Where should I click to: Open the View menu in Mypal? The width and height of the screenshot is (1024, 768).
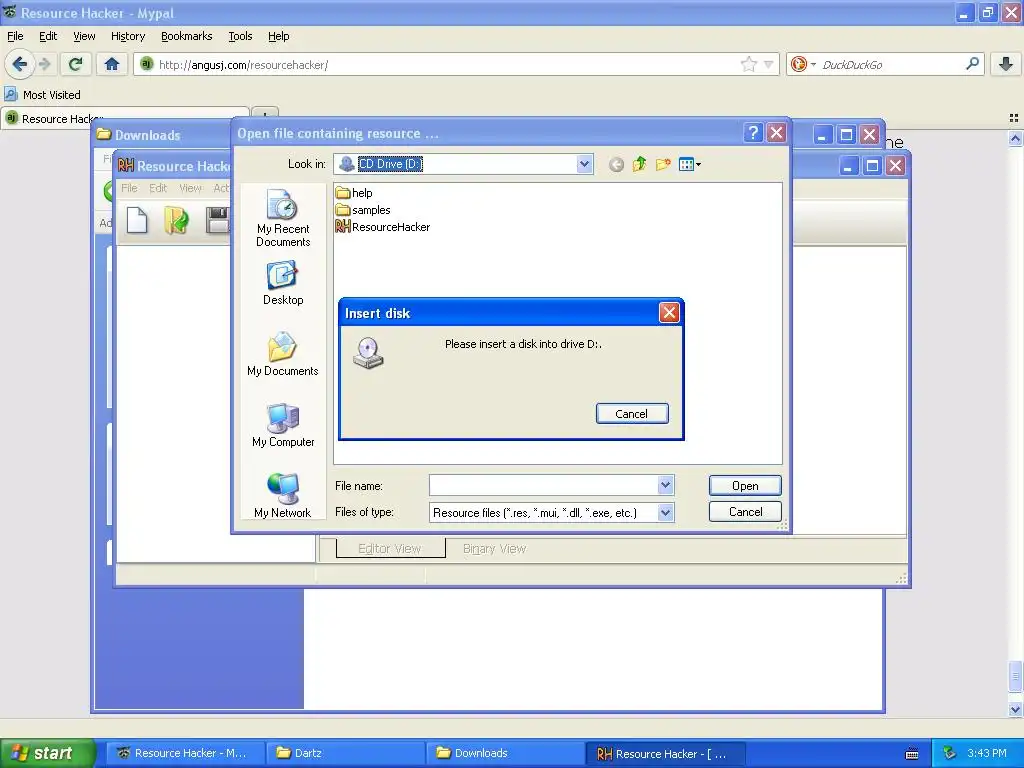point(84,36)
